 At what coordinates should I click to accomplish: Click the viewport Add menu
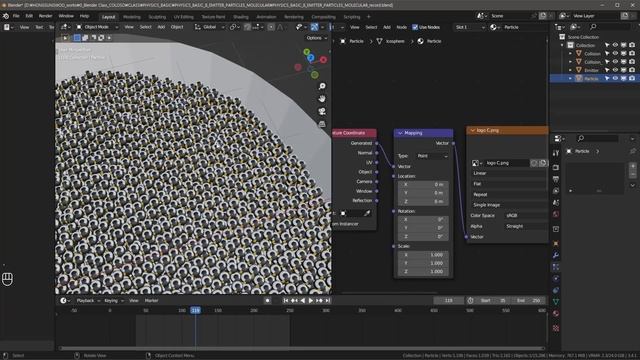click(x=161, y=27)
